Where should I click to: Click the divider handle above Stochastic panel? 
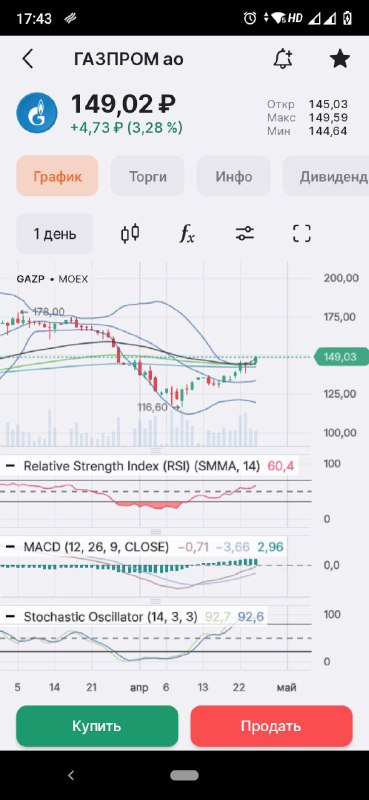[x=156, y=602]
